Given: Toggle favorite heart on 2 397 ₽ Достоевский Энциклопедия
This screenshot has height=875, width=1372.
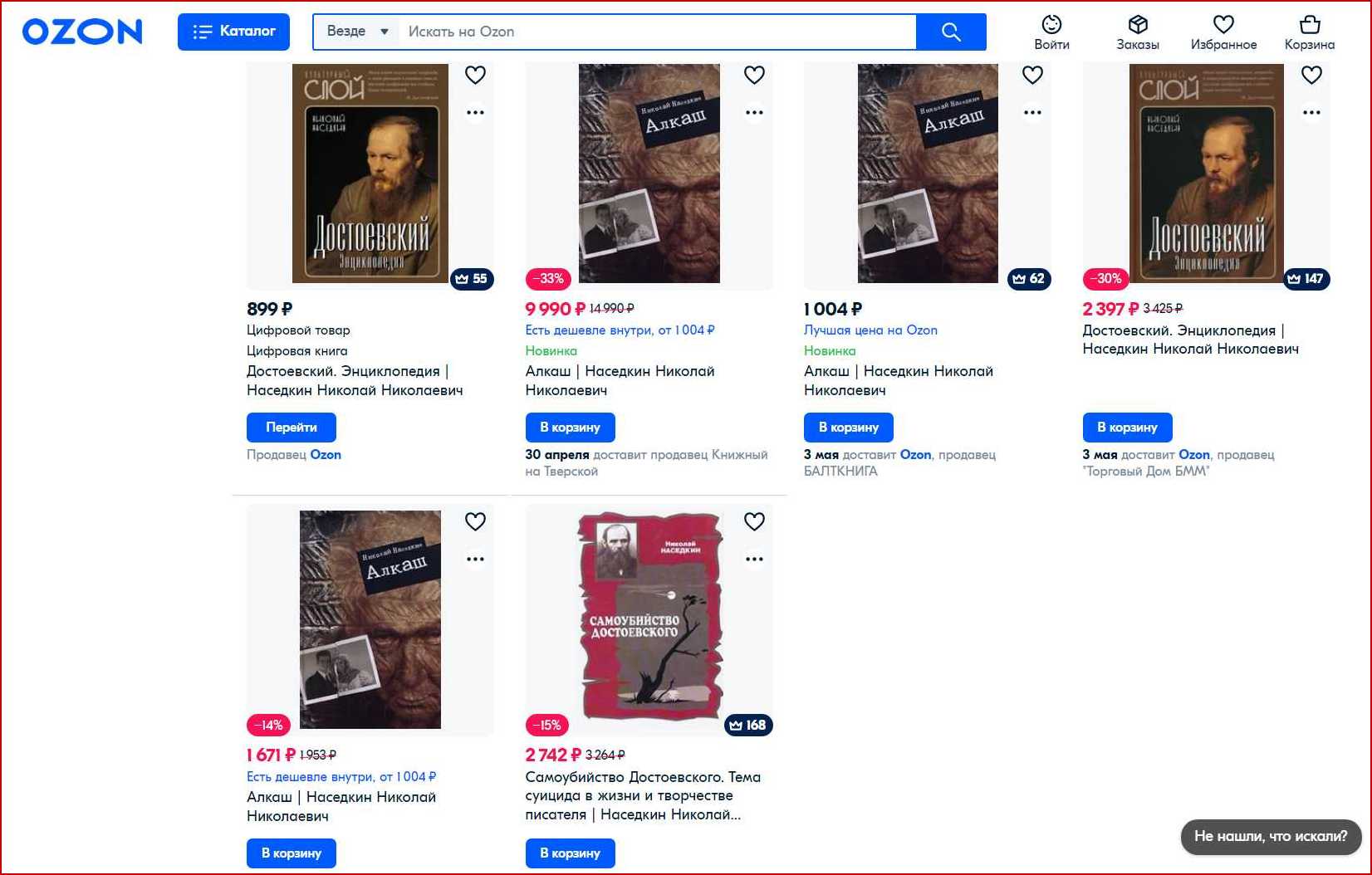Looking at the screenshot, I should point(1311,75).
